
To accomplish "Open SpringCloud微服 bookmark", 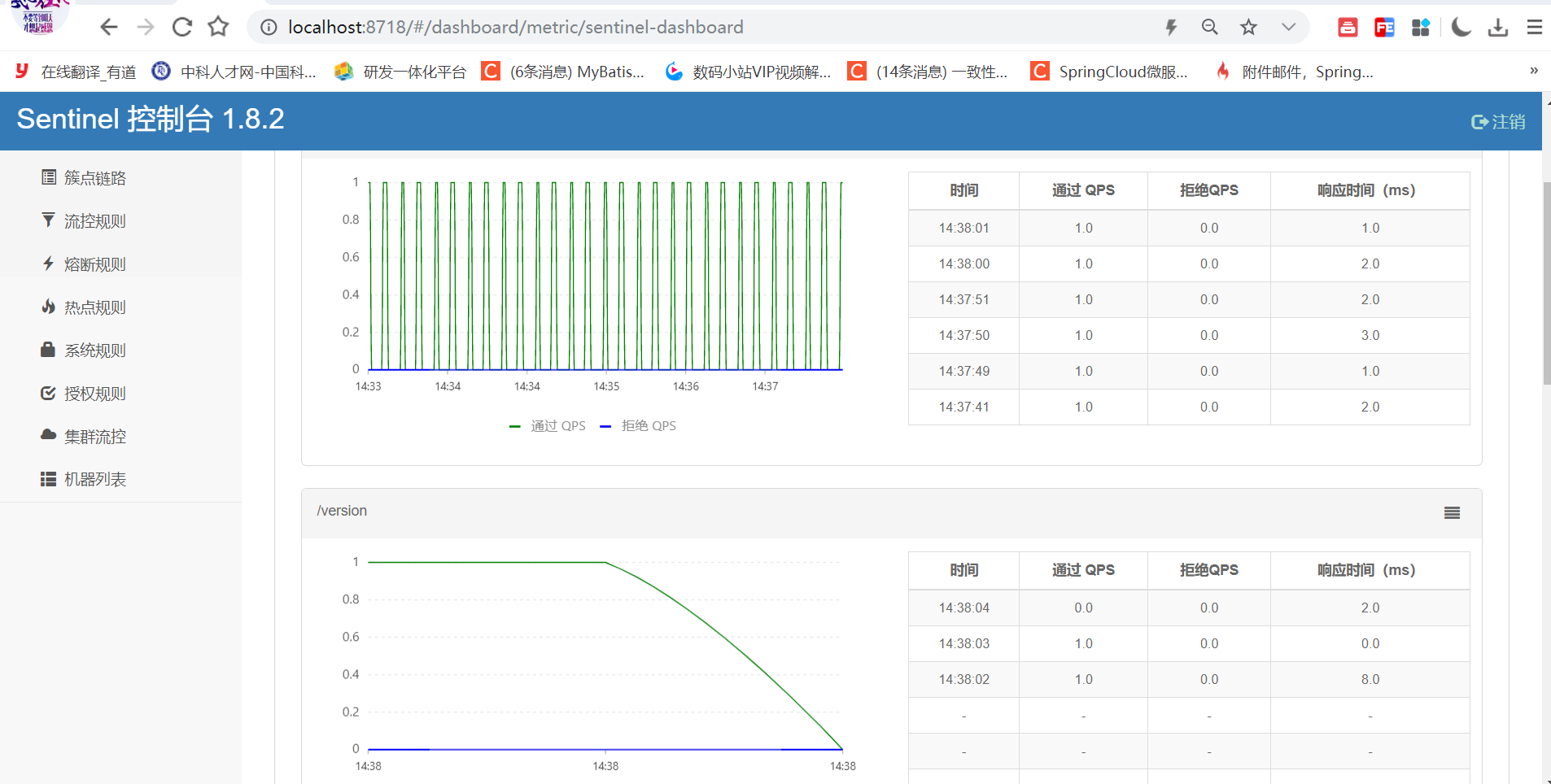I will tap(1109, 72).
